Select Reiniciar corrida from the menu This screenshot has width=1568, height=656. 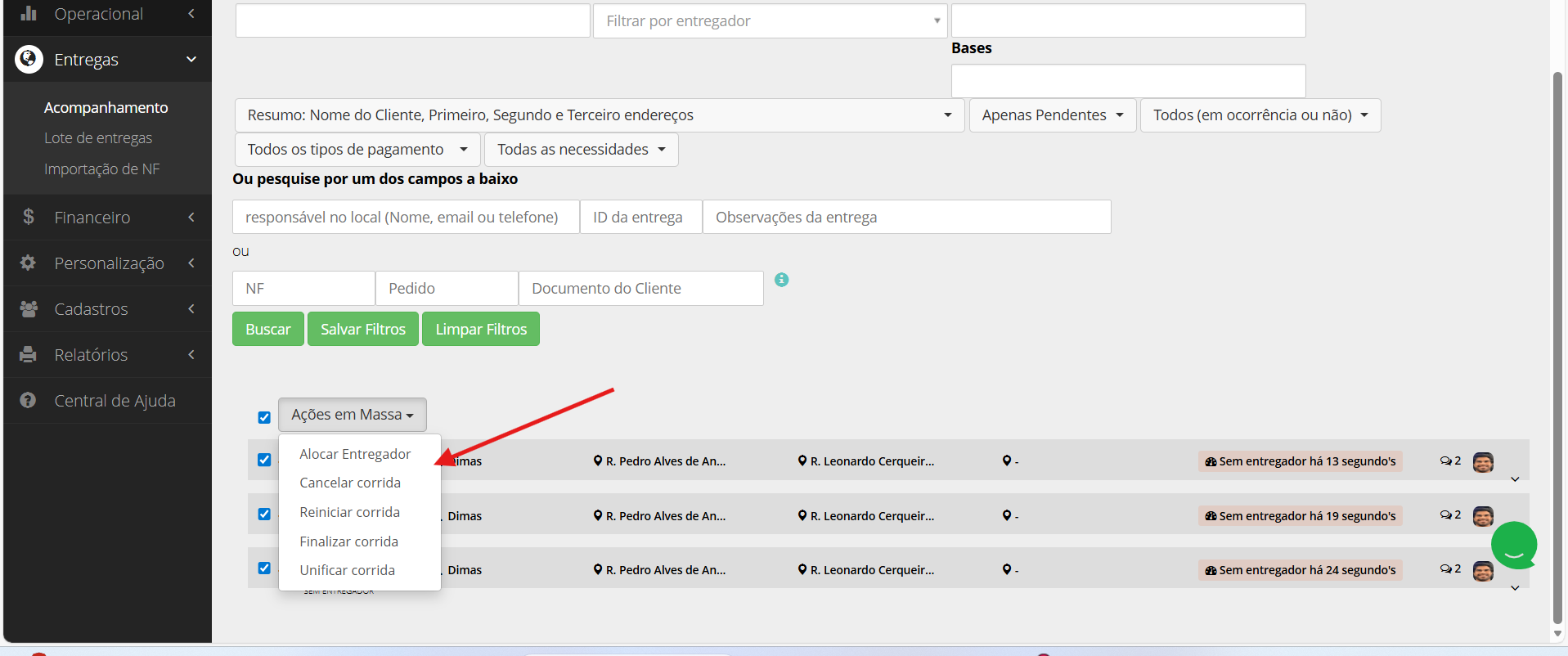pos(349,512)
